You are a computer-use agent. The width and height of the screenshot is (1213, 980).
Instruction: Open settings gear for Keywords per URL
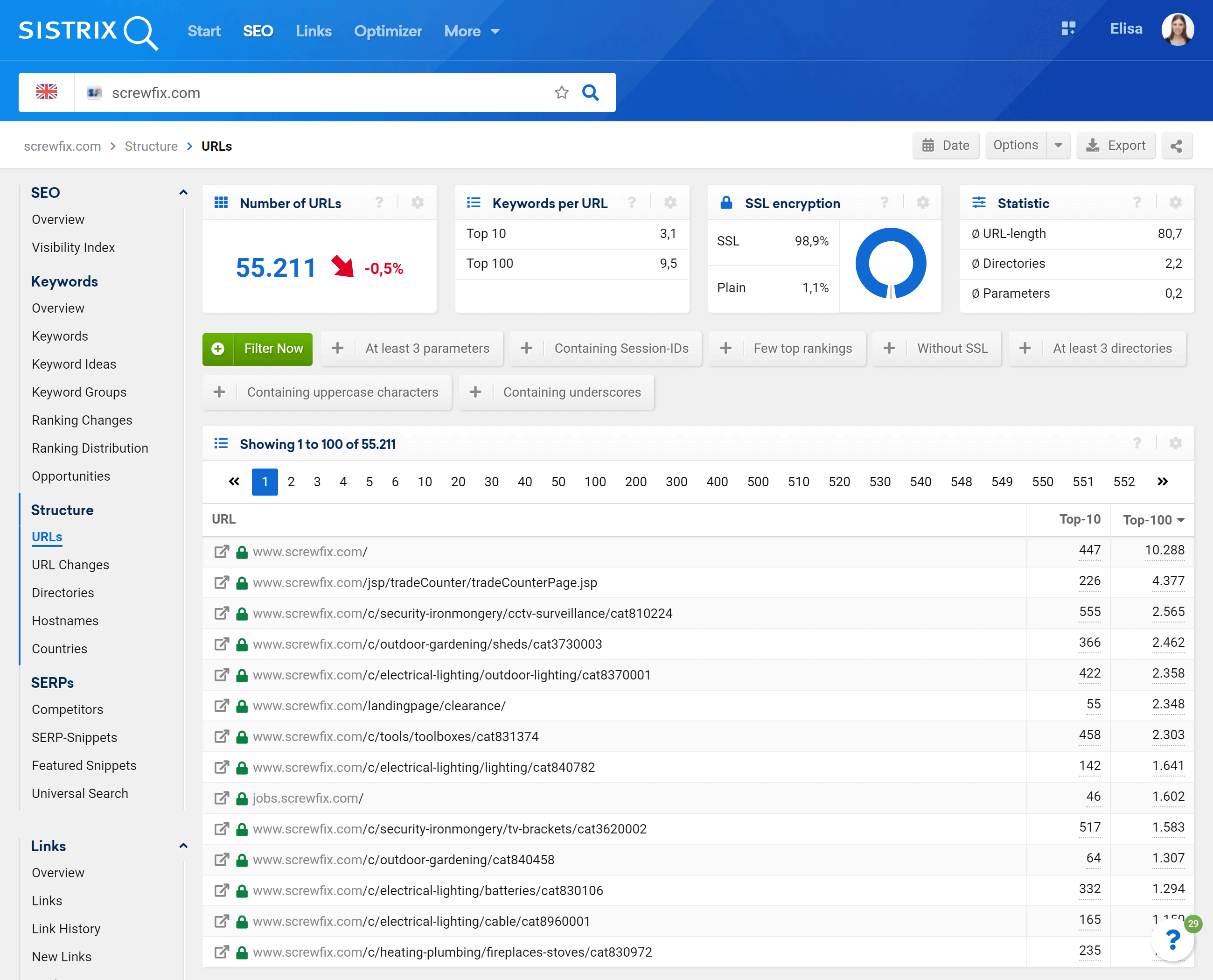point(670,202)
